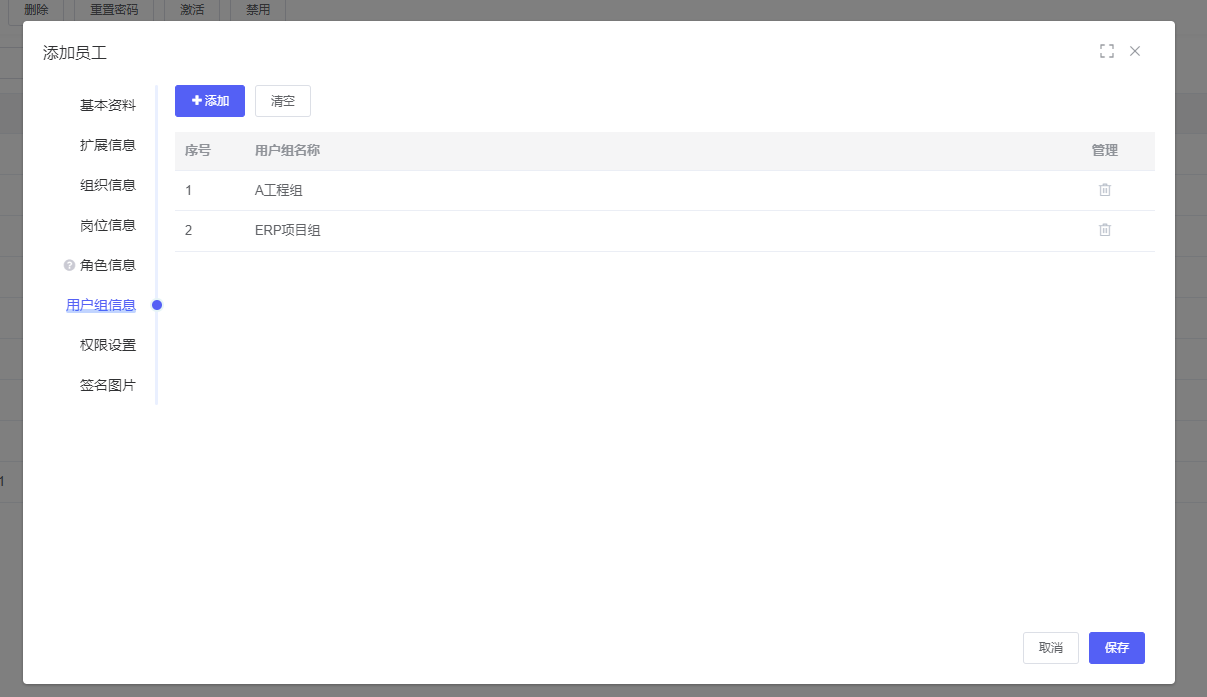The height and width of the screenshot is (697, 1207).
Task: Click the fullscreen expand icon in dialog header
Action: coord(1107,51)
